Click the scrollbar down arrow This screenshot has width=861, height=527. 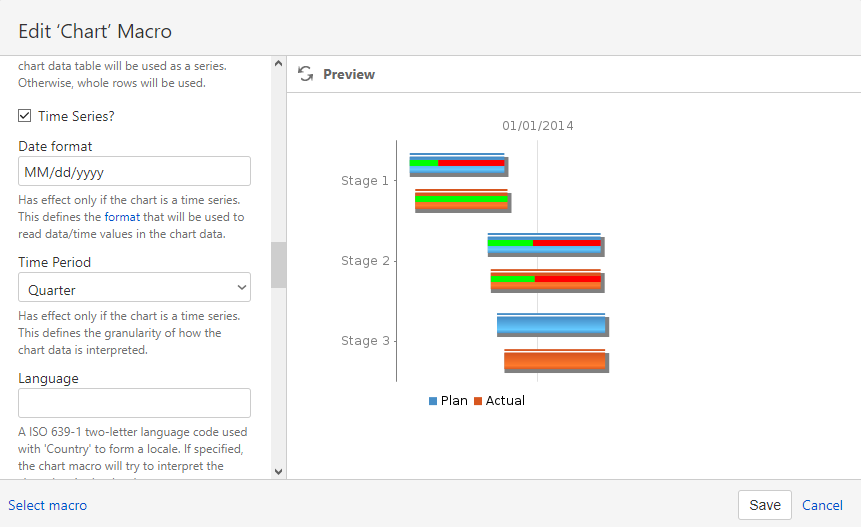tap(278, 472)
